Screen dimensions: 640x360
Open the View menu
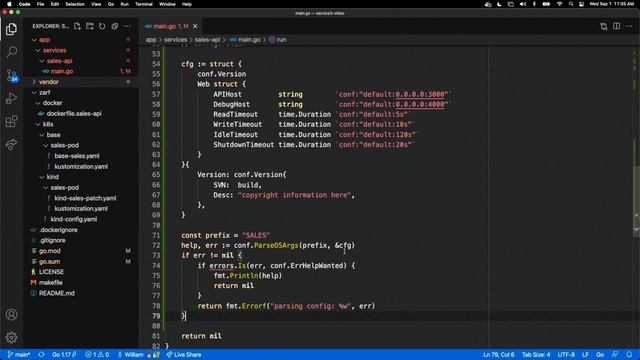pos(96,4)
